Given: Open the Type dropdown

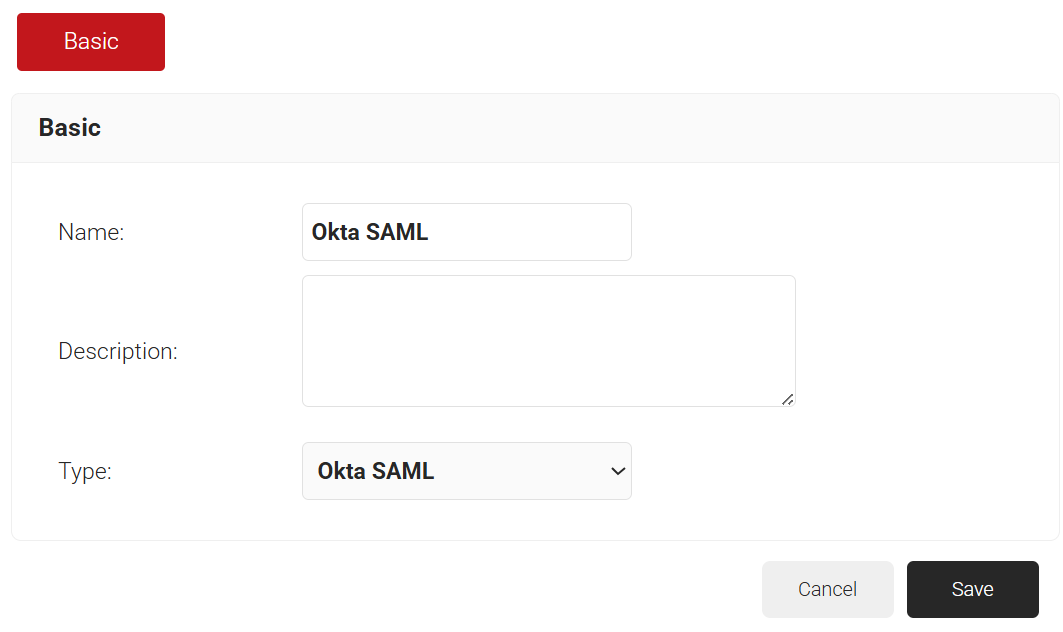Looking at the screenshot, I should [x=466, y=471].
